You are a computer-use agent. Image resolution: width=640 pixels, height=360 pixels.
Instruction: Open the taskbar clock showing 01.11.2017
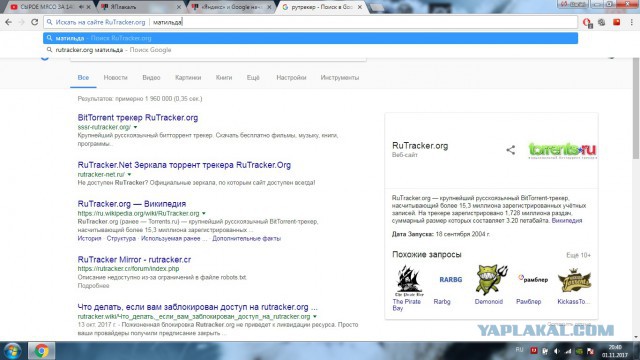point(615,351)
